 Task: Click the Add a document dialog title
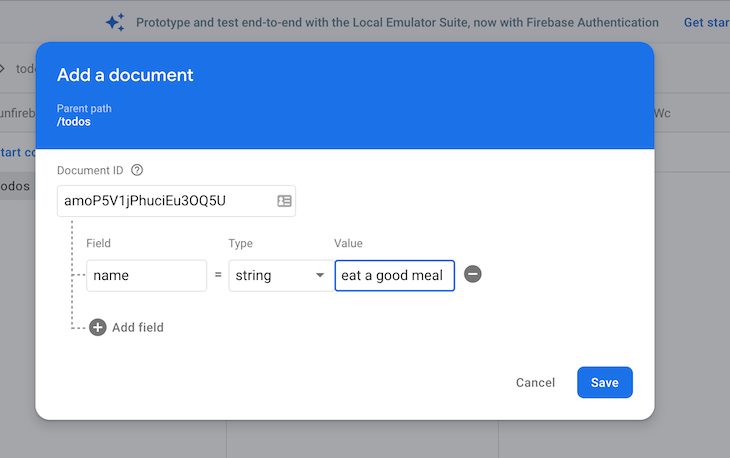click(x=125, y=75)
